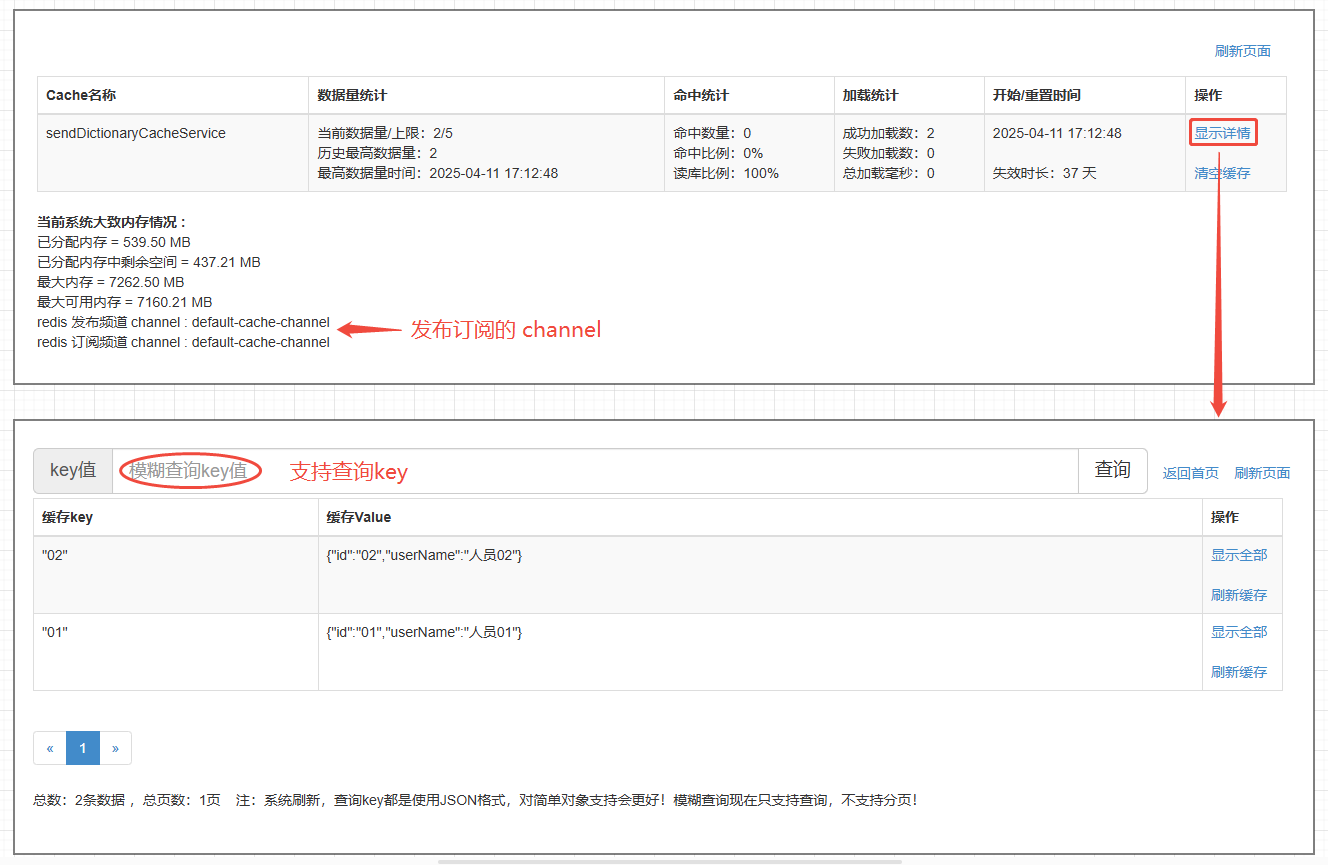This screenshot has height=865, width=1328.
Task: Click the 最大内存 = 7262.50 MB line
Action: [111, 282]
